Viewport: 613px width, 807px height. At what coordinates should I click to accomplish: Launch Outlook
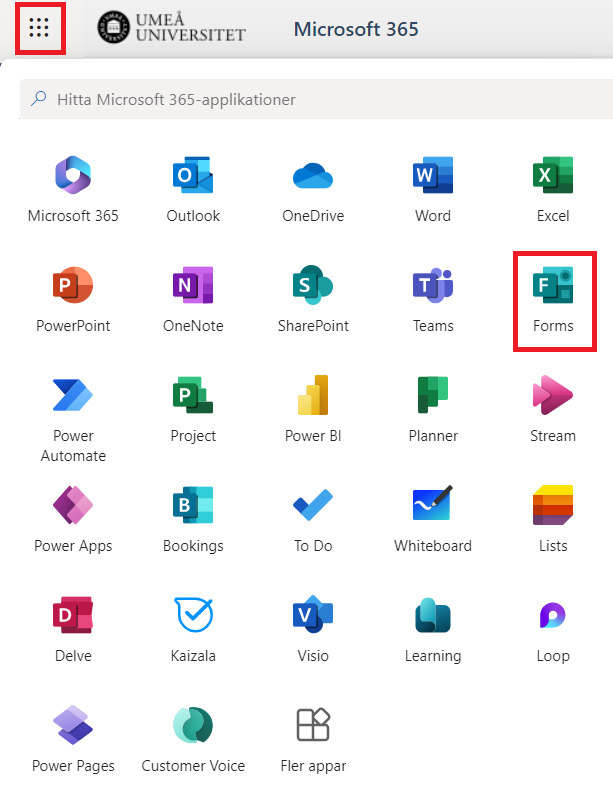pyautogui.click(x=193, y=189)
